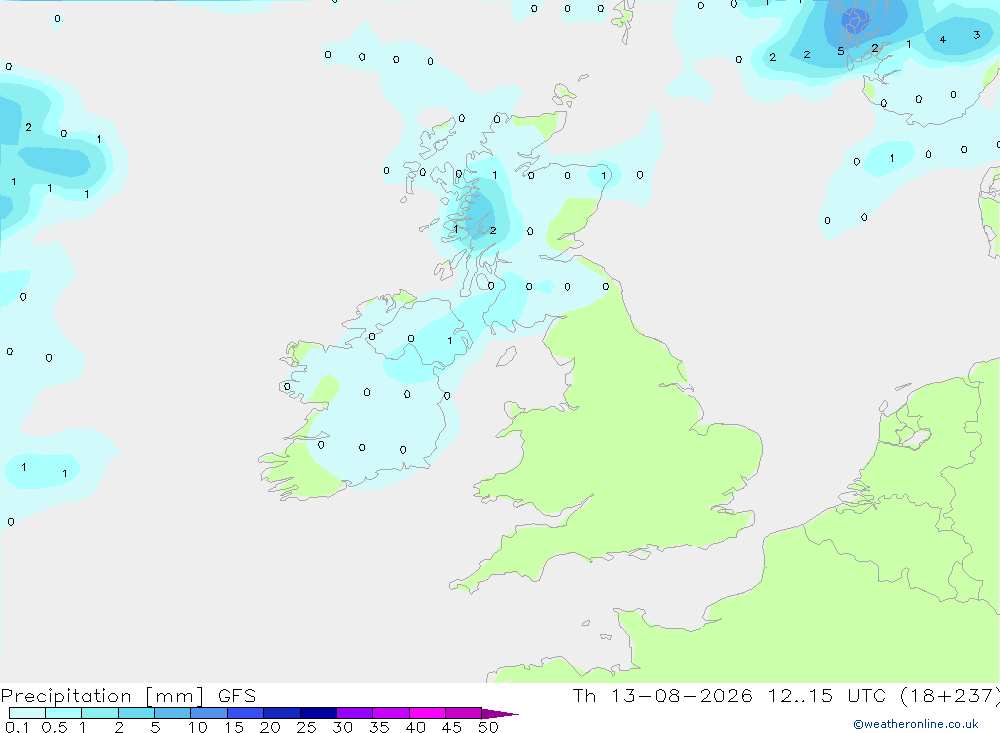Select the 5 to 10 mm legend swatch
The height and width of the screenshot is (733, 1000).
coord(173,713)
